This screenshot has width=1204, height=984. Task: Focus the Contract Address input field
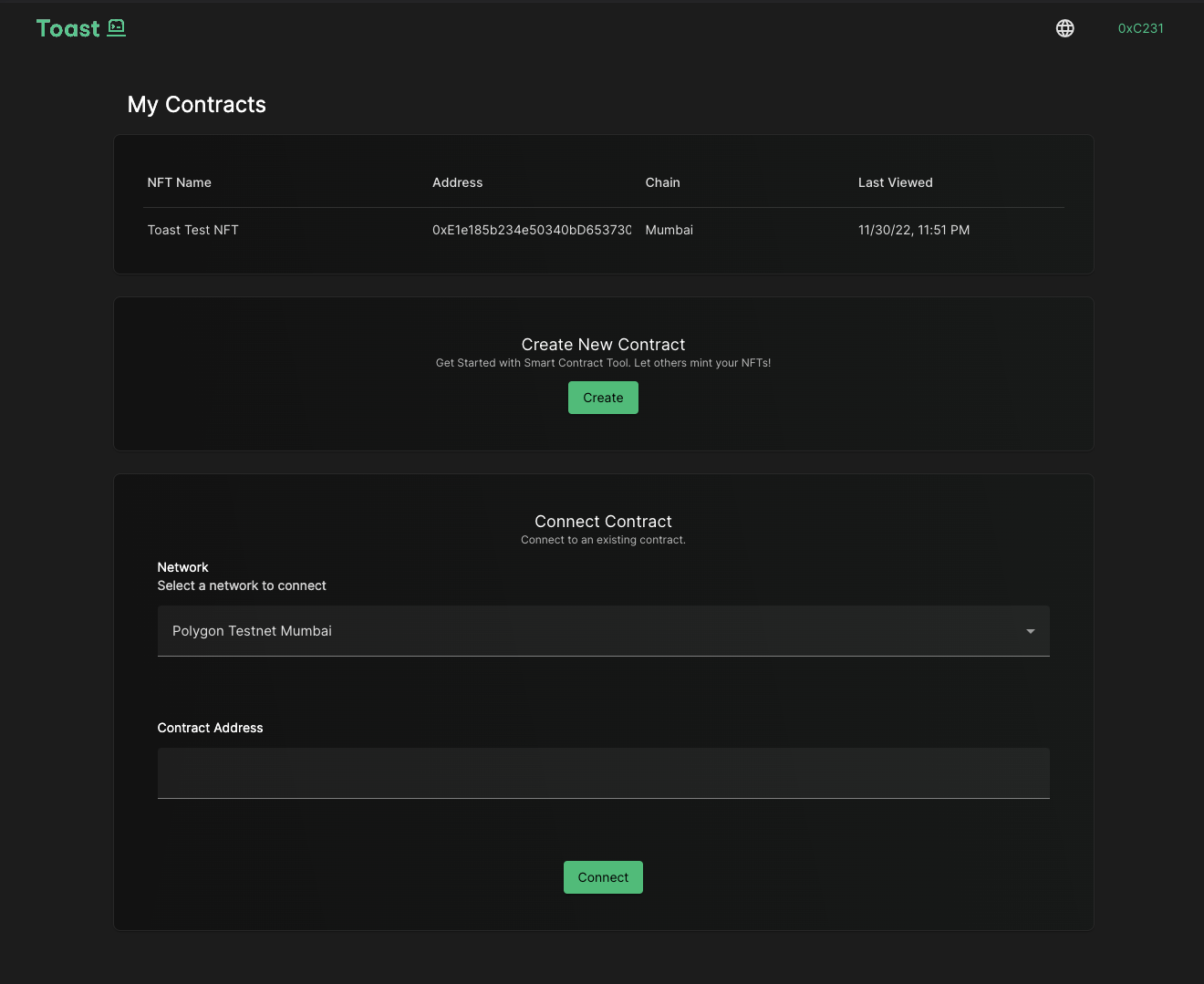coord(603,773)
